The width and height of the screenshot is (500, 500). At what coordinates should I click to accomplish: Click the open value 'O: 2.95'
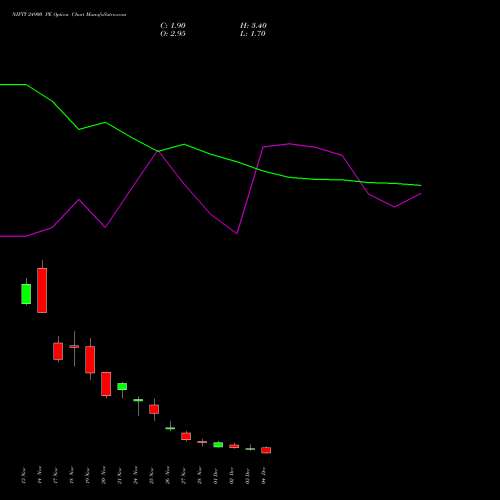point(173,34)
